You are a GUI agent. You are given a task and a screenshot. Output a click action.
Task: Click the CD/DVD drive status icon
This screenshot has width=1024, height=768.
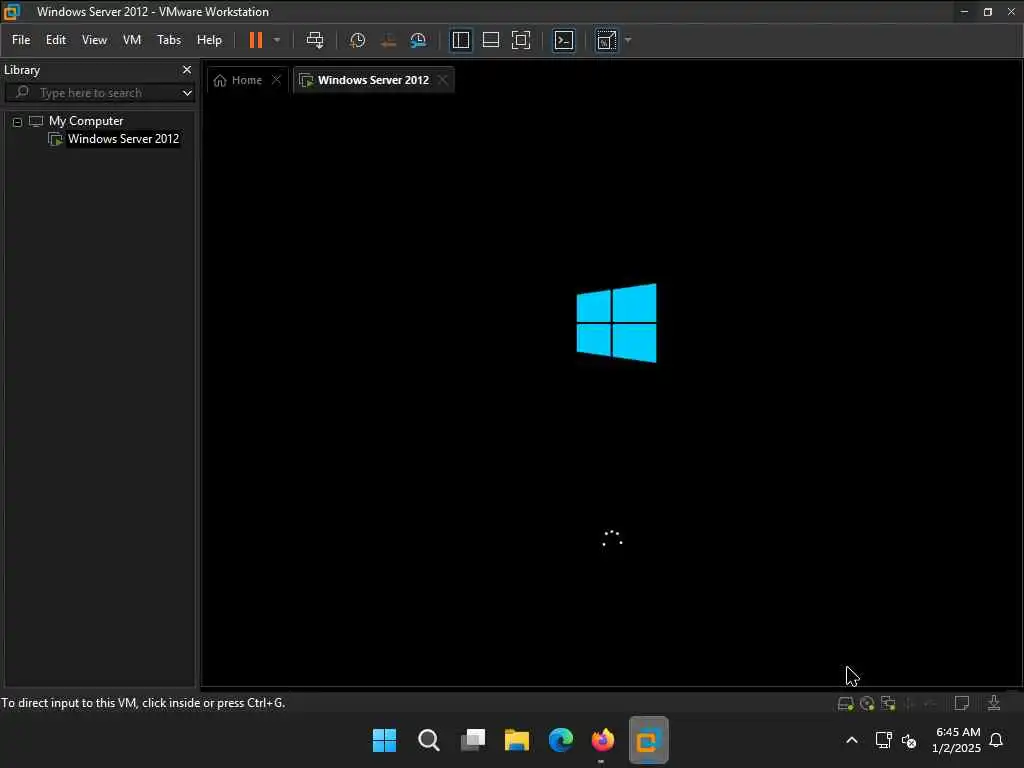tap(867, 703)
